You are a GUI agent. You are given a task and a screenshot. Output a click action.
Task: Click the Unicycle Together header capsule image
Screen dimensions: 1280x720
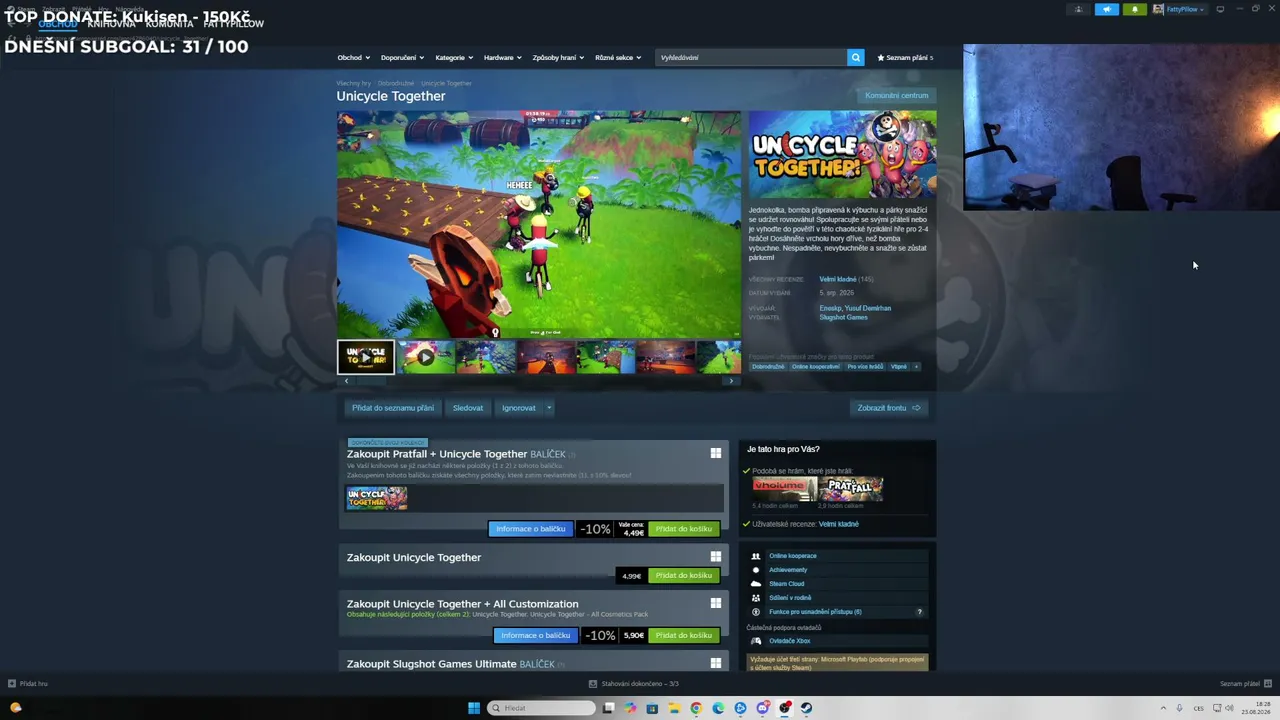pos(843,155)
